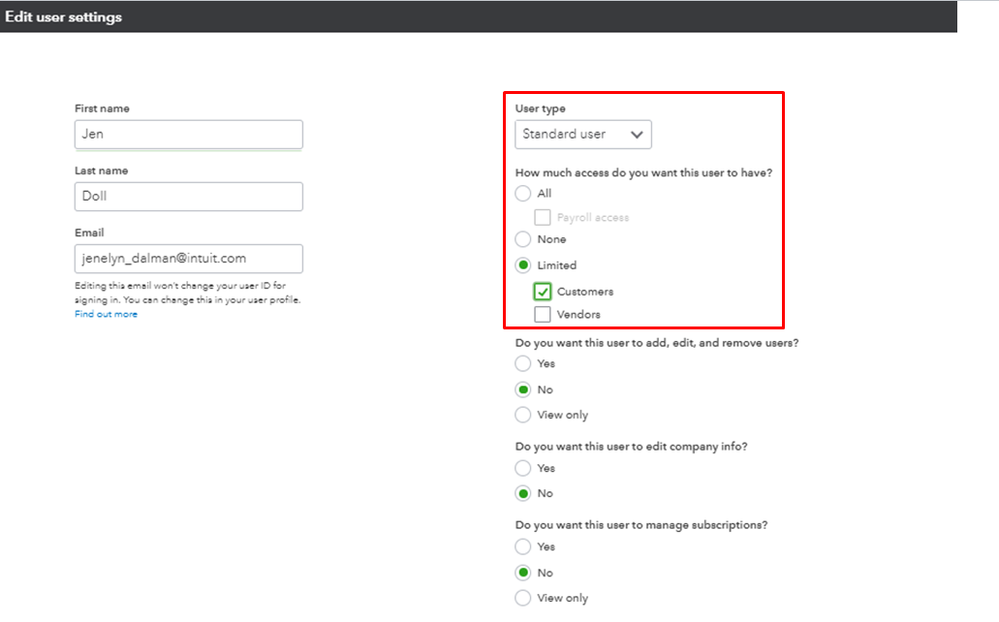Select View only for manage subscriptions
This screenshot has height=622, width=999.
point(523,598)
